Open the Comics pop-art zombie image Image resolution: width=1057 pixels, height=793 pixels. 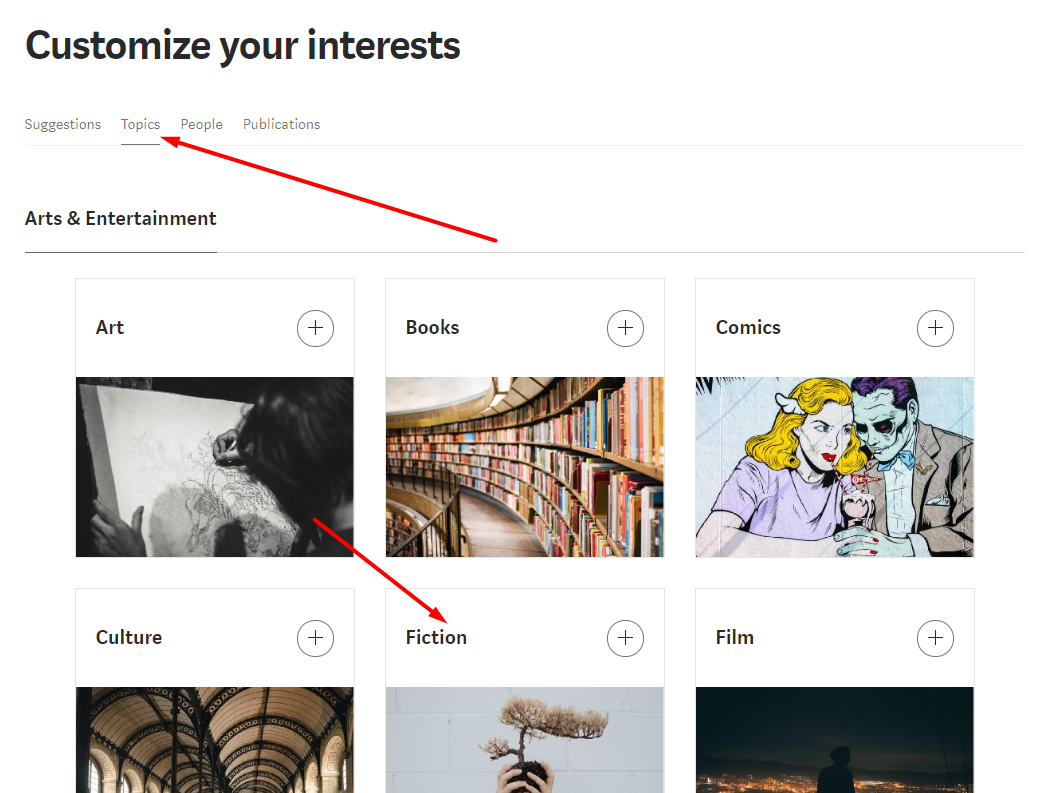[835, 467]
